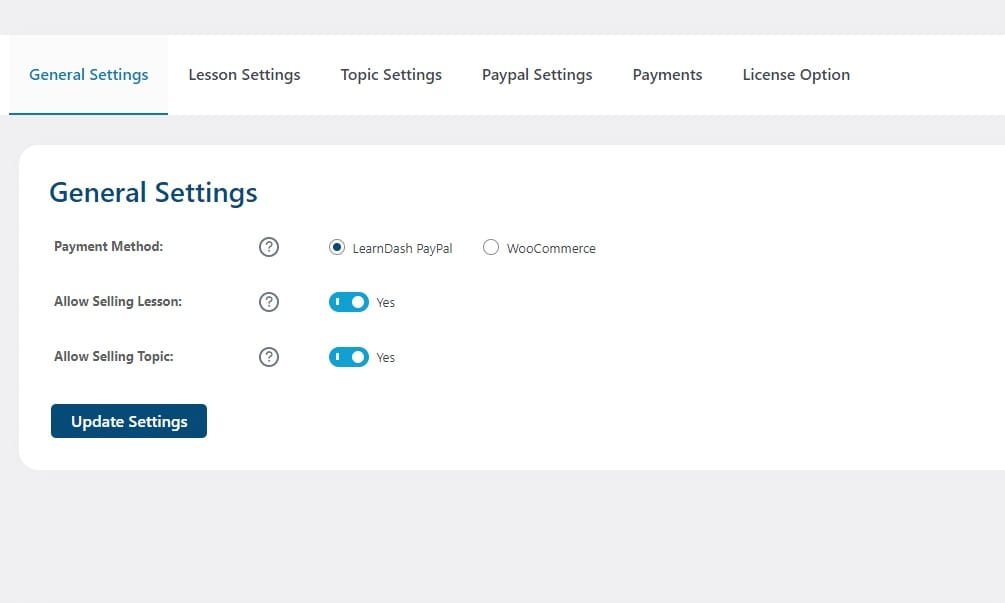
Task: Toggle the Allow Selling Lesson switch
Action: (x=349, y=302)
